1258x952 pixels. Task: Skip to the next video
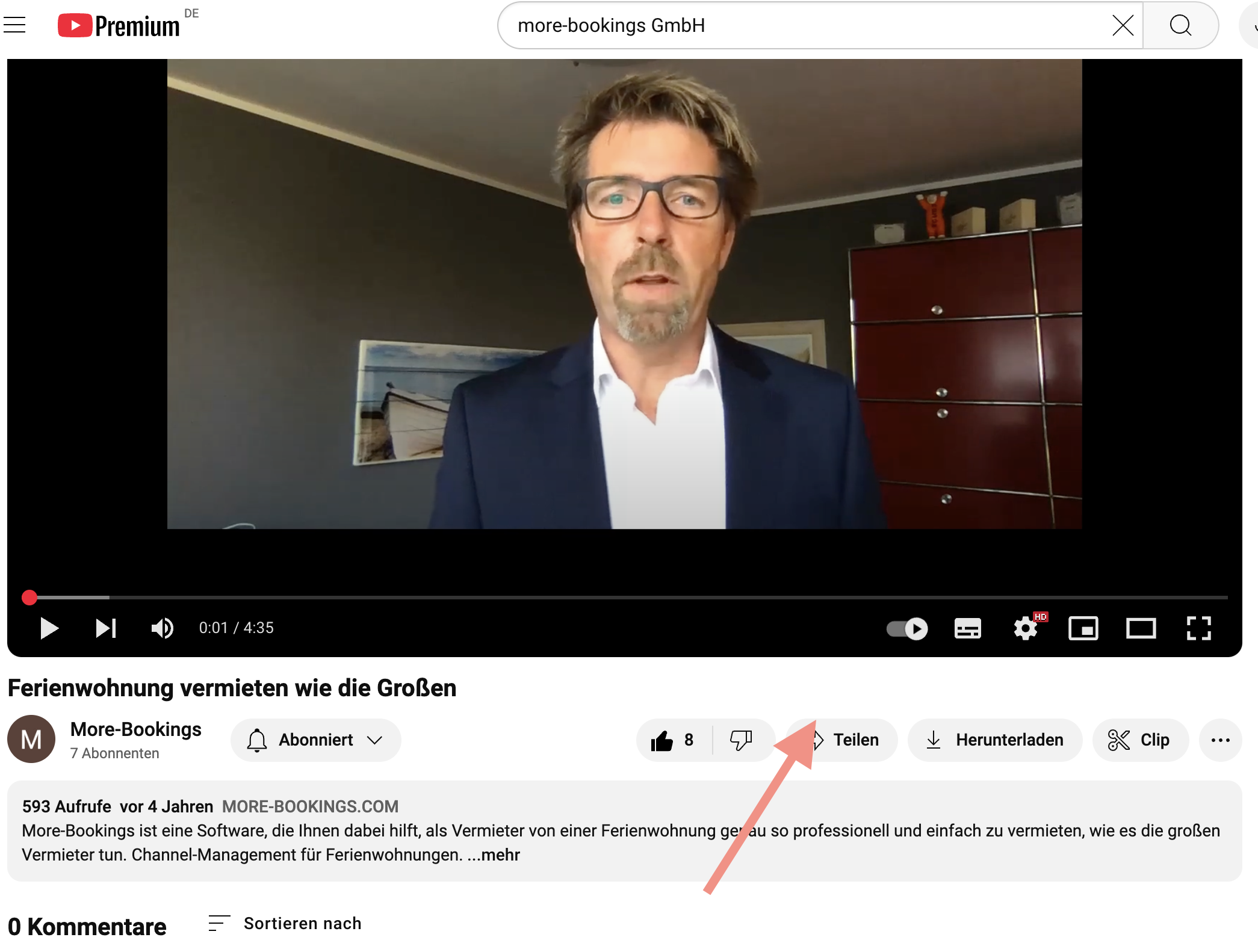click(x=106, y=628)
